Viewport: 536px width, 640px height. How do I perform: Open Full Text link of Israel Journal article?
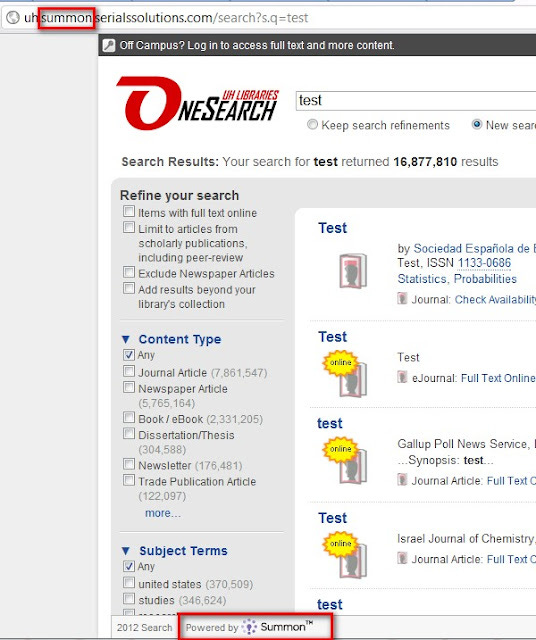coord(511,559)
